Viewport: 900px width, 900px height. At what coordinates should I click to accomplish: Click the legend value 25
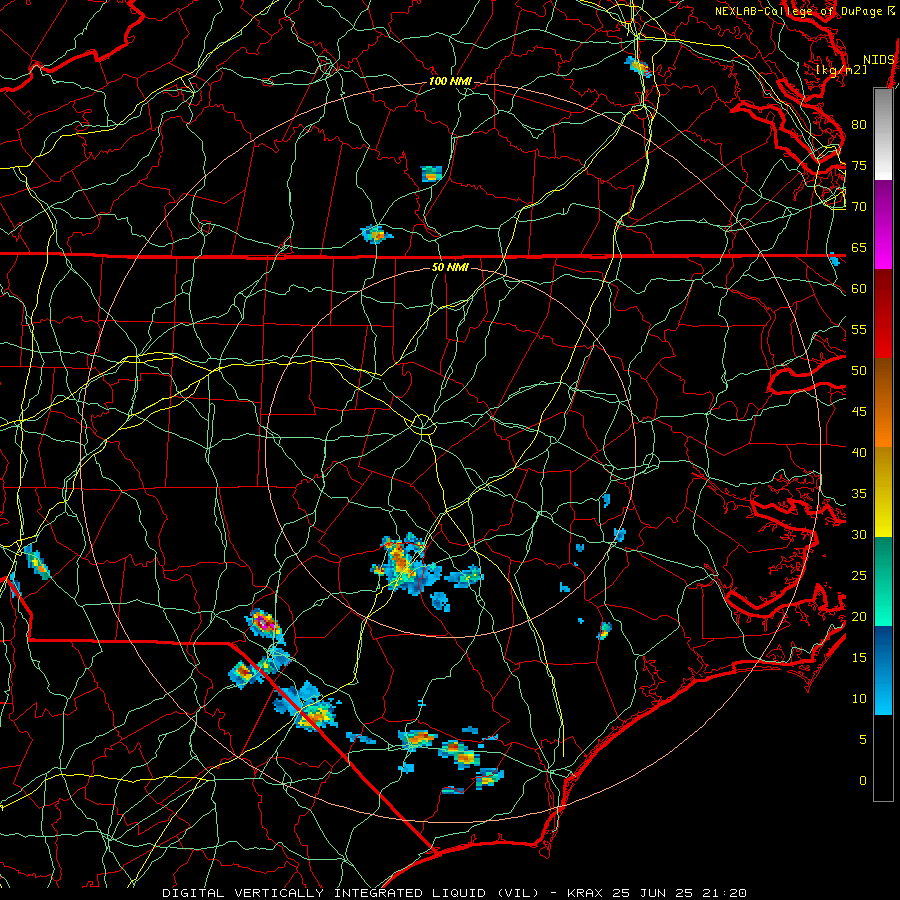(x=859, y=576)
